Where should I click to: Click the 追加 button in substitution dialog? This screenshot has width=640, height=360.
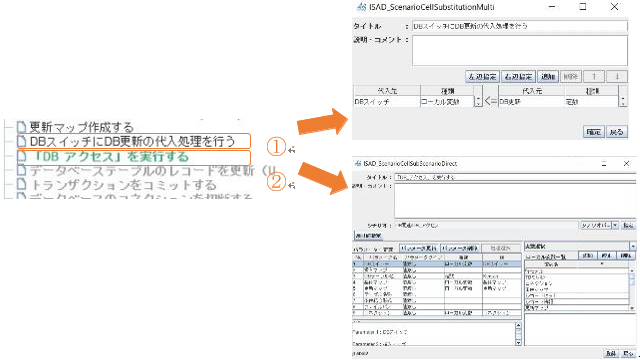tap(547, 76)
